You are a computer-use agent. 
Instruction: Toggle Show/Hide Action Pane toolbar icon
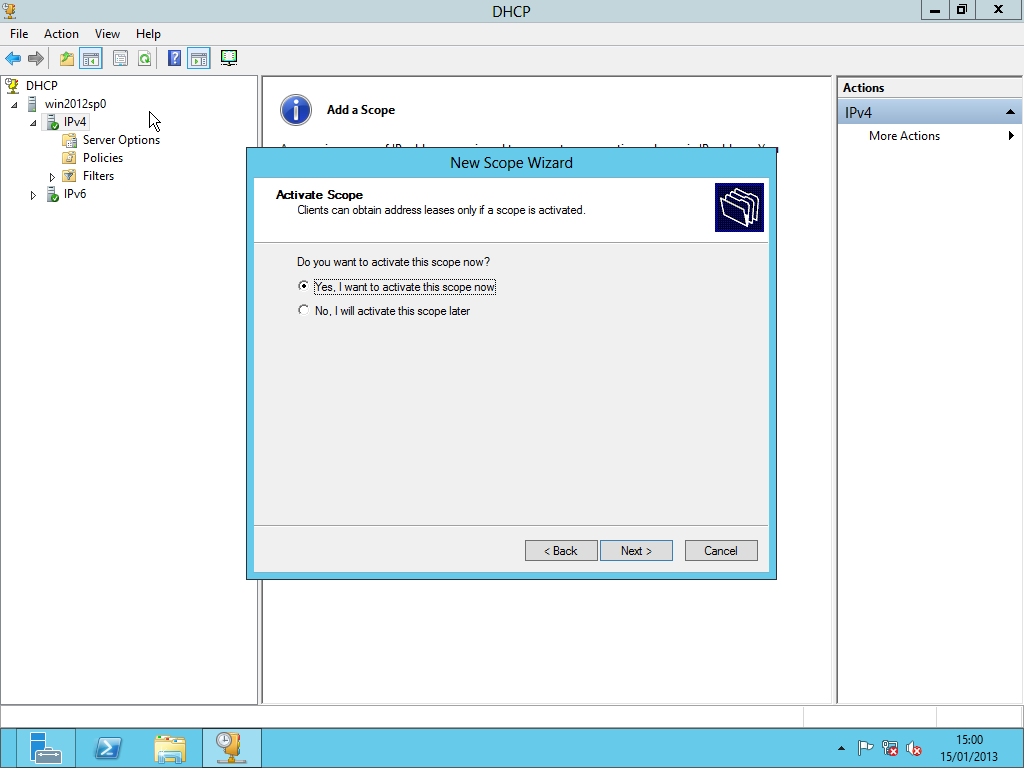point(198,59)
